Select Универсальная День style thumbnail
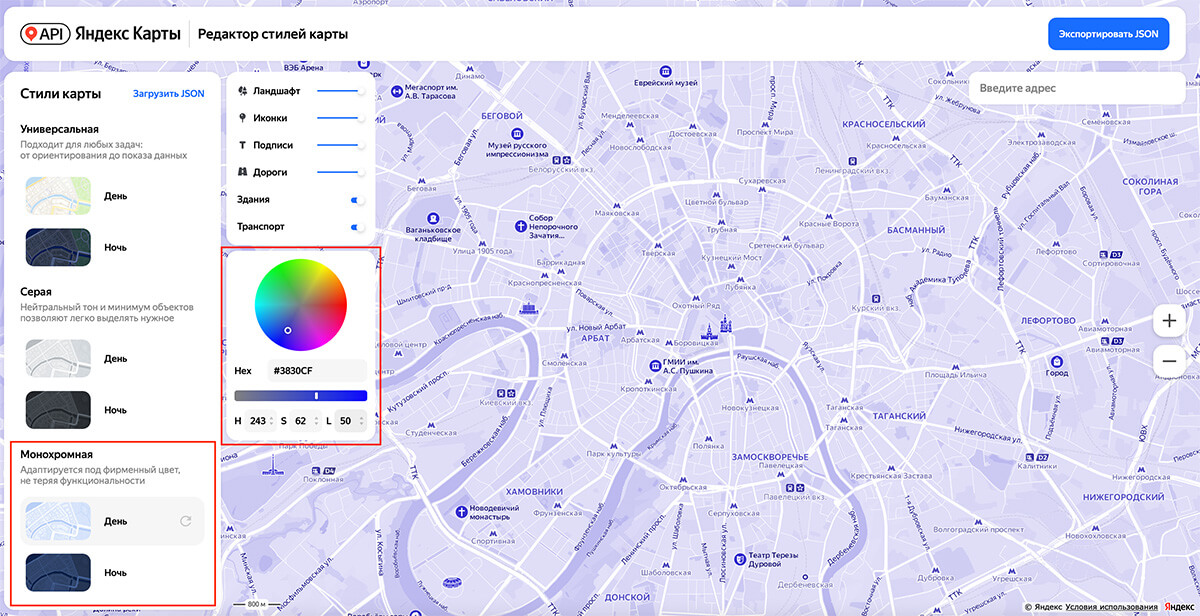Viewport: 1200px width, 616px height. pos(58,195)
